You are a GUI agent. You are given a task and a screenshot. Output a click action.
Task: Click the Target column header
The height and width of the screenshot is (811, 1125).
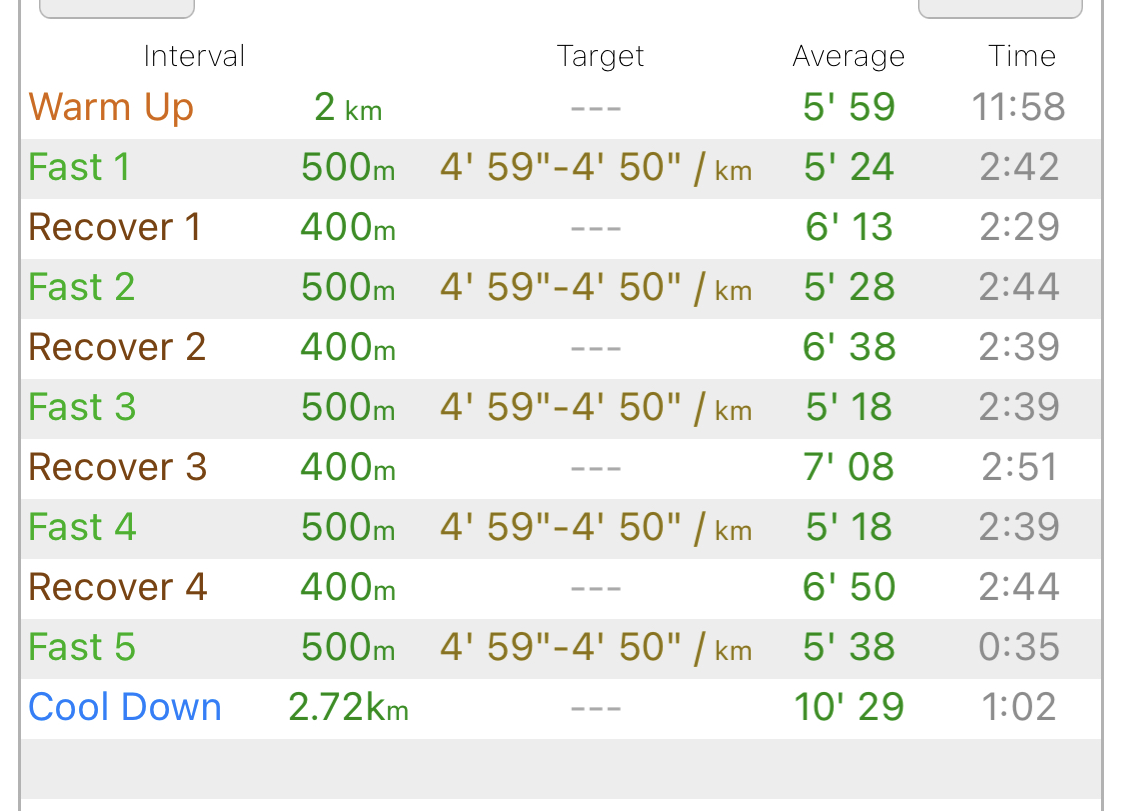pyautogui.click(x=601, y=56)
